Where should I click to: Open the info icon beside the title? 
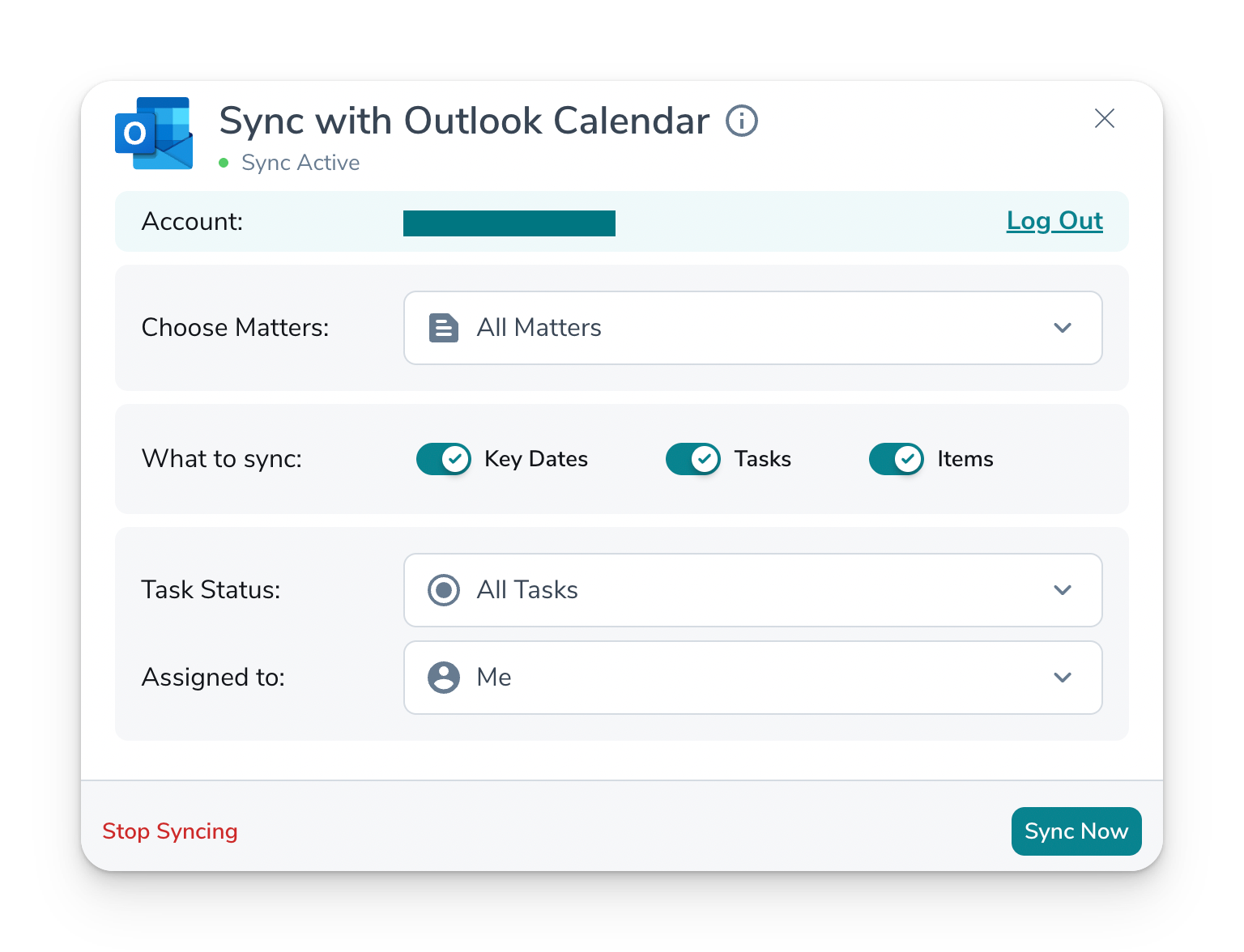tap(741, 121)
